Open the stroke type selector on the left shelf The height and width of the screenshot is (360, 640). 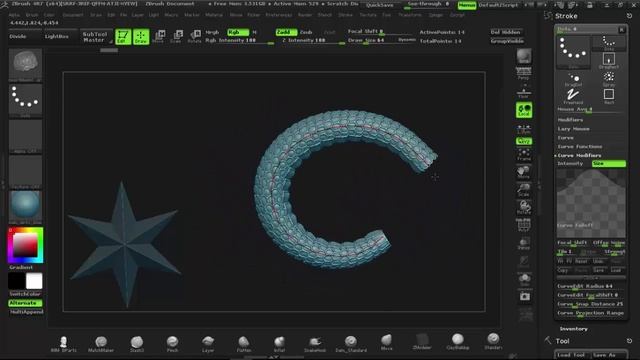click(25, 100)
